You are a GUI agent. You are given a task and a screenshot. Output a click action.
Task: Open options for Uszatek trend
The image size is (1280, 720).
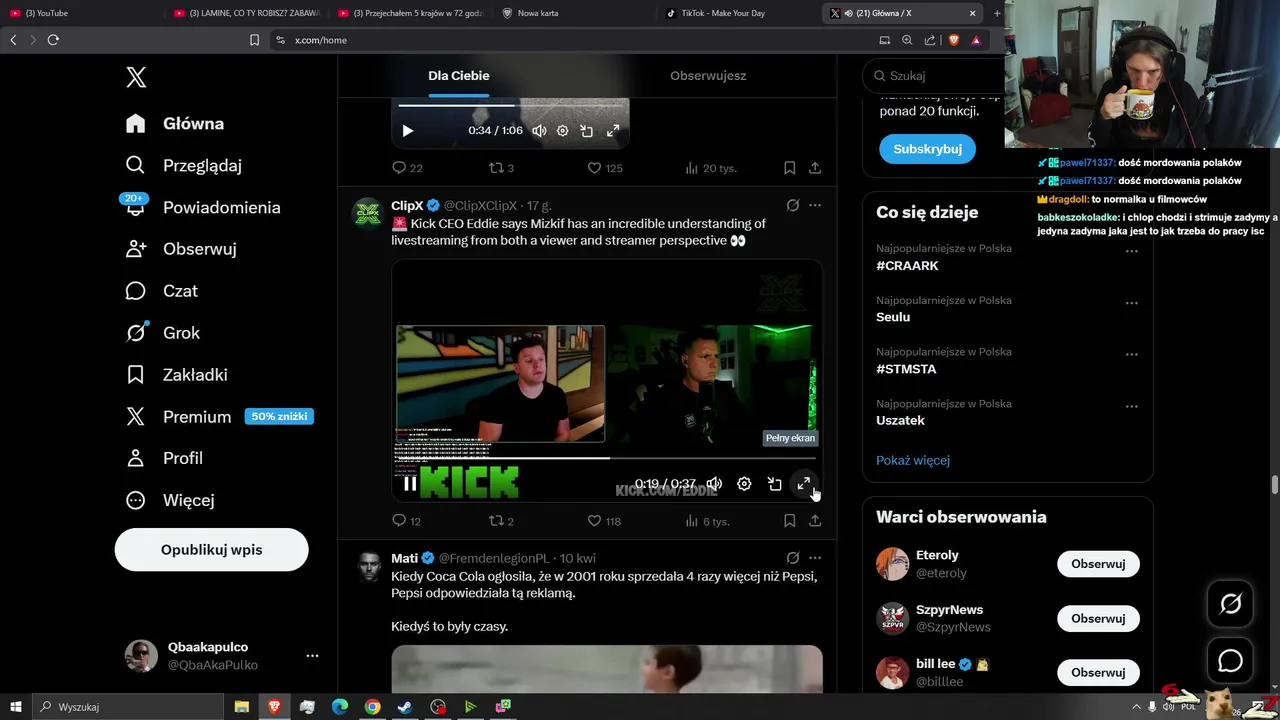point(1132,407)
